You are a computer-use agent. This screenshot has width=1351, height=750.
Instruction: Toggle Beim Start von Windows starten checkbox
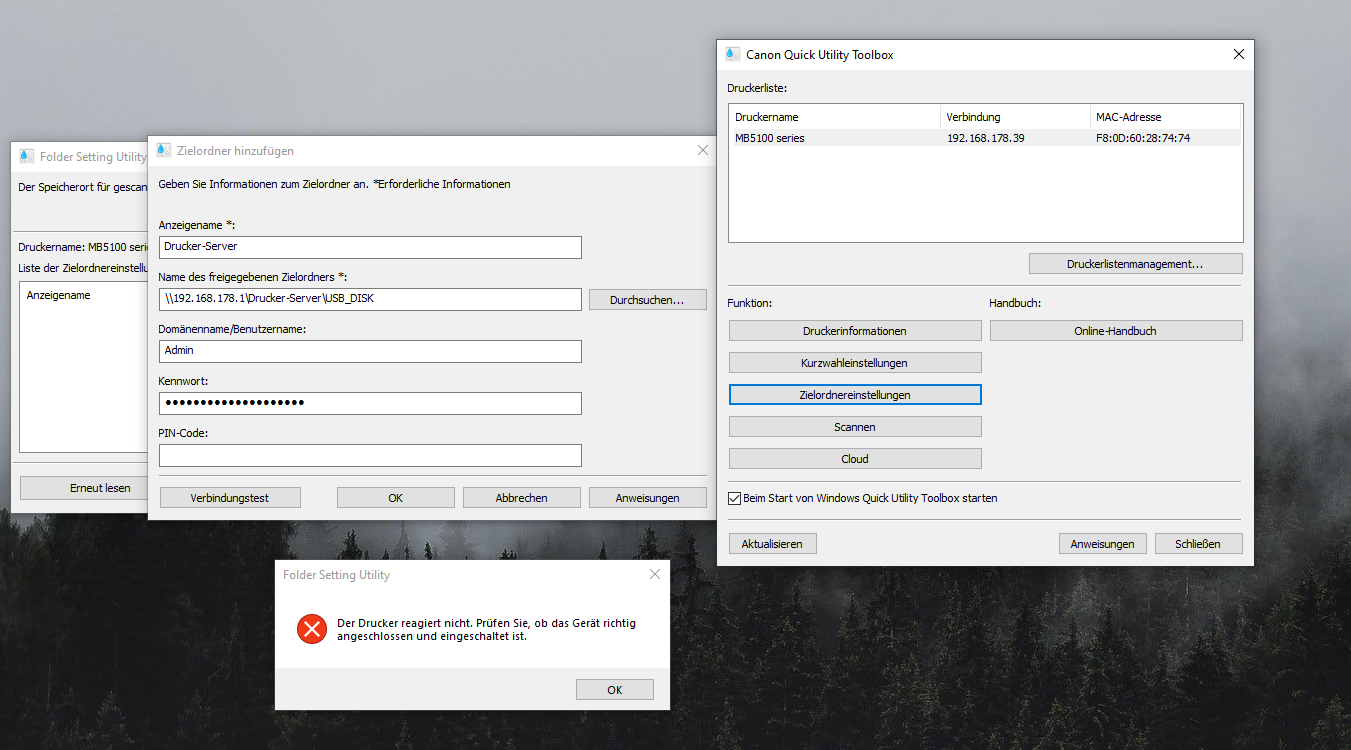click(735, 498)
